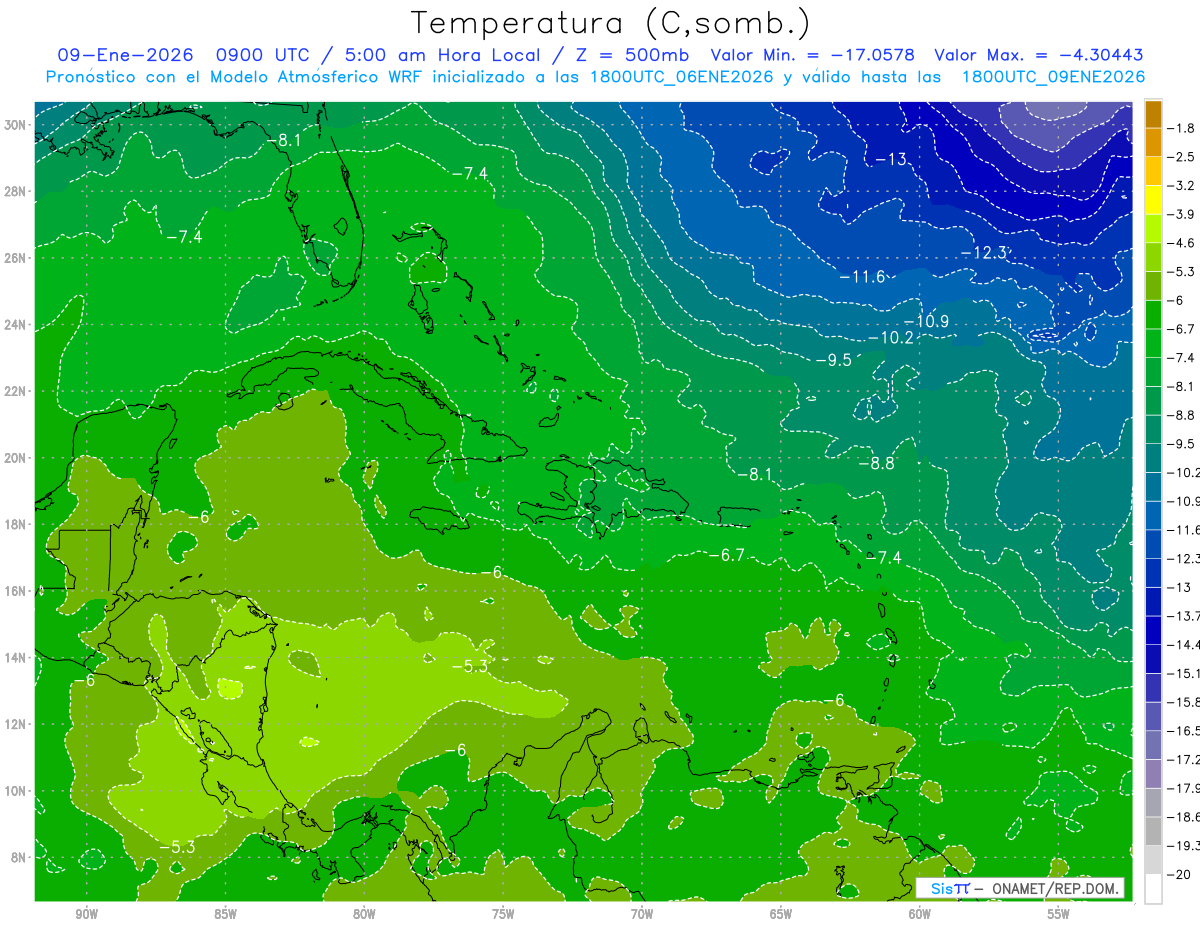Click the '-6.7' contour label on map
This screenshot has width=1200, height=927.
coord(726,555)
